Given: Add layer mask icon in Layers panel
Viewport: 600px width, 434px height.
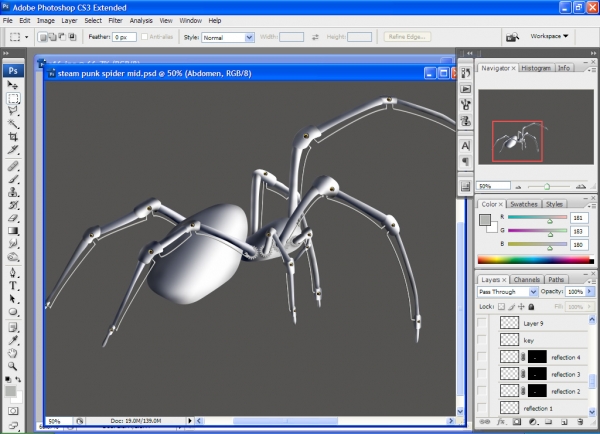Looking at the screenshot, I should 517,422.
